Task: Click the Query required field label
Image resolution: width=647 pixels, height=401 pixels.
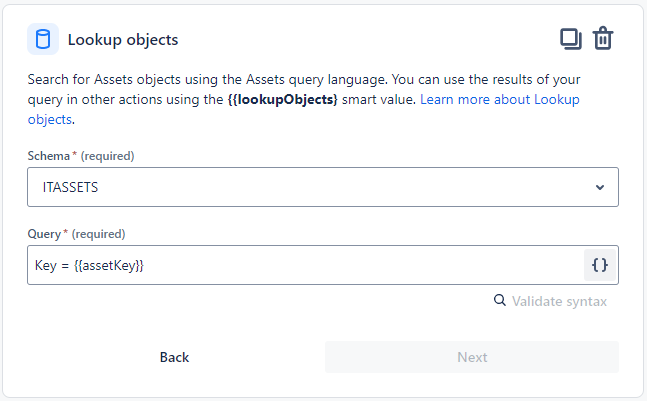Action: click(x=76, y=234)
